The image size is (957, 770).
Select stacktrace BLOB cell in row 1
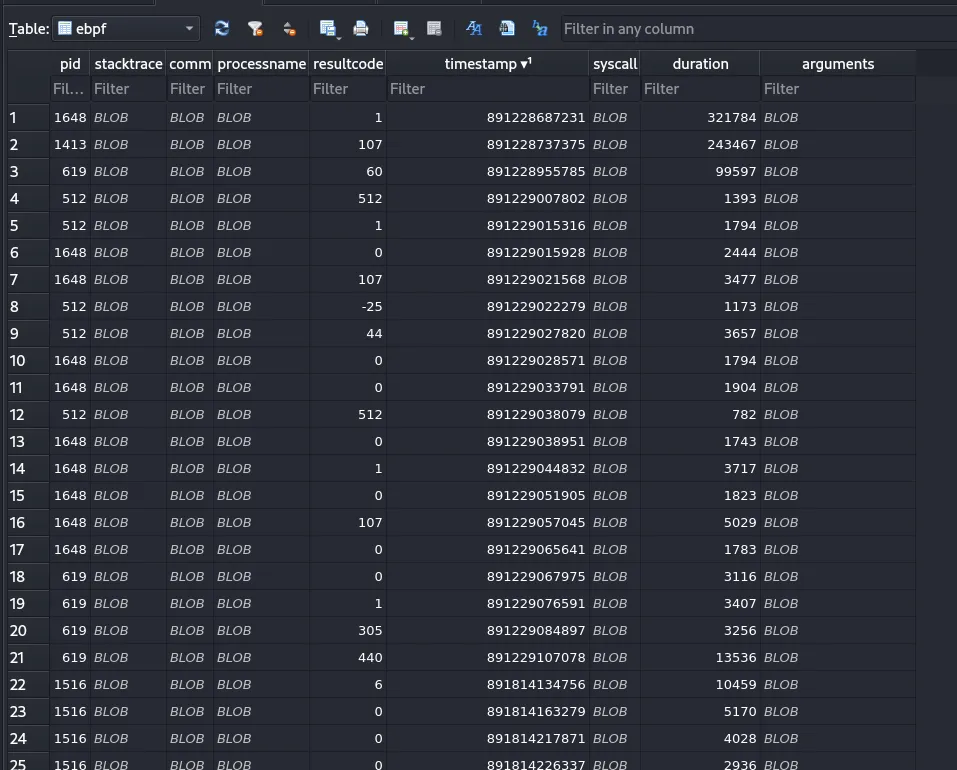tap(128, 118)
